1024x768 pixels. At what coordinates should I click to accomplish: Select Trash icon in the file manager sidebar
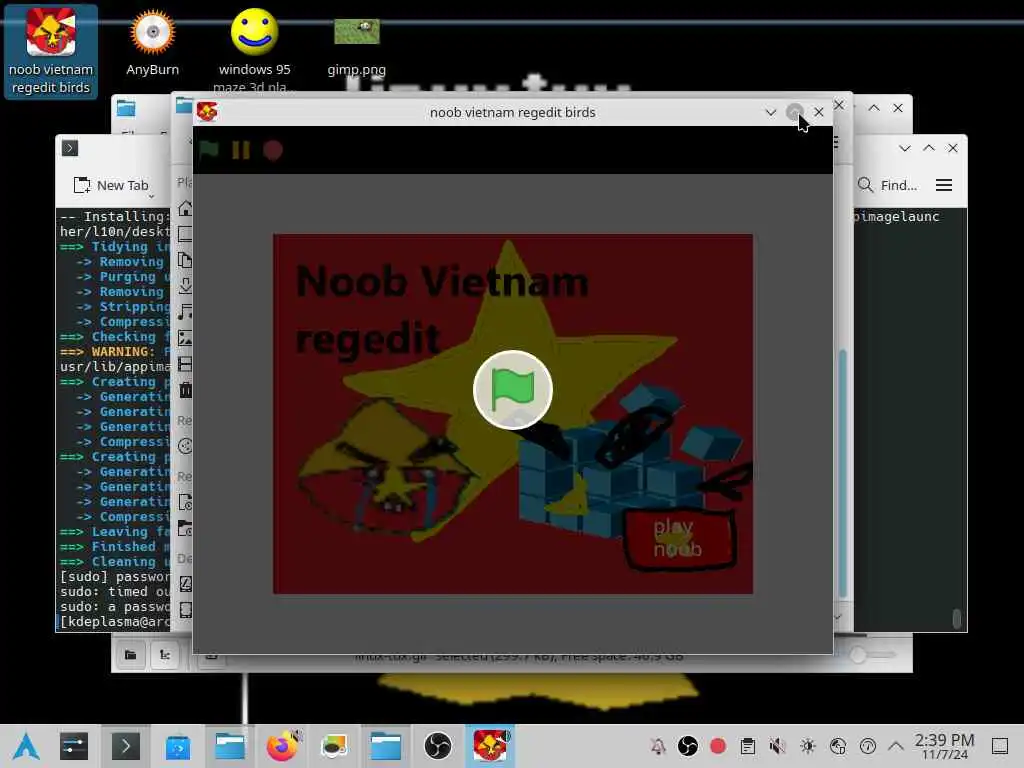coord(185,390)
